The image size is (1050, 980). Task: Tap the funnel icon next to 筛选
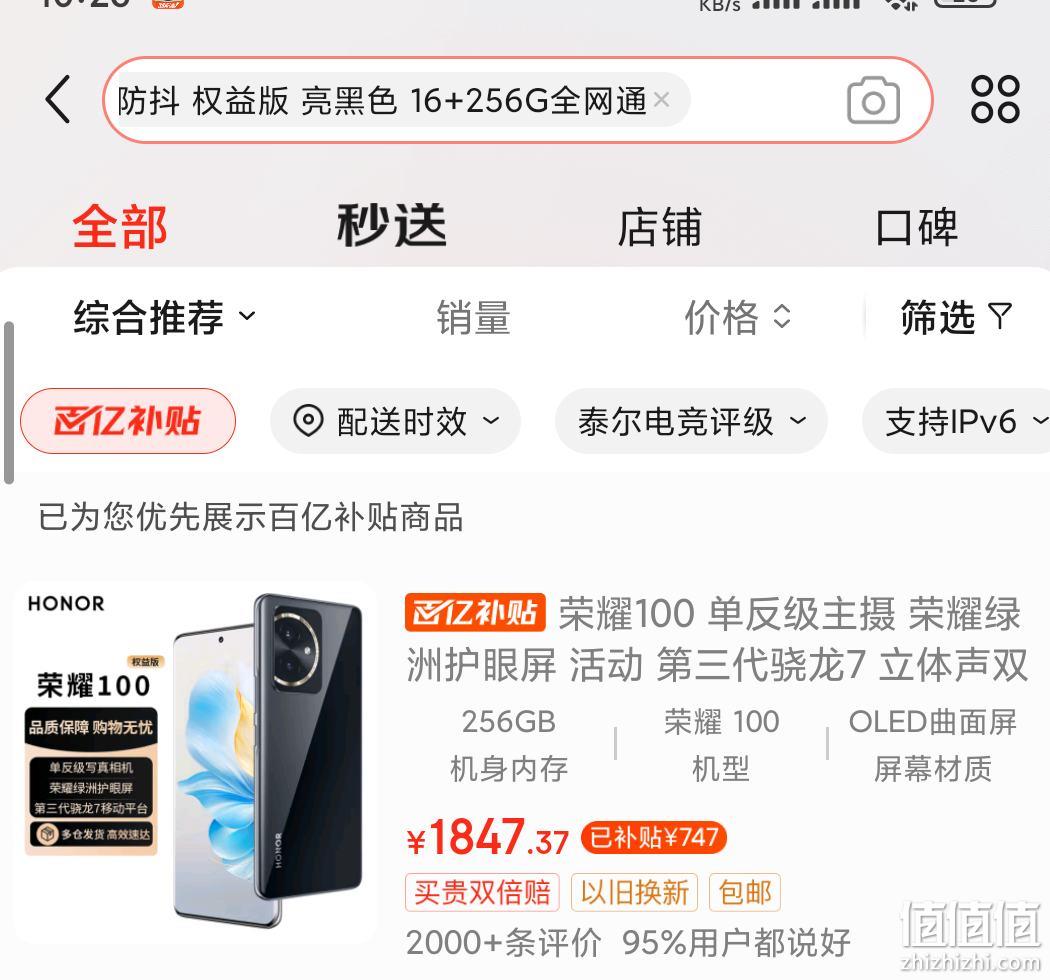point(1000,316)
